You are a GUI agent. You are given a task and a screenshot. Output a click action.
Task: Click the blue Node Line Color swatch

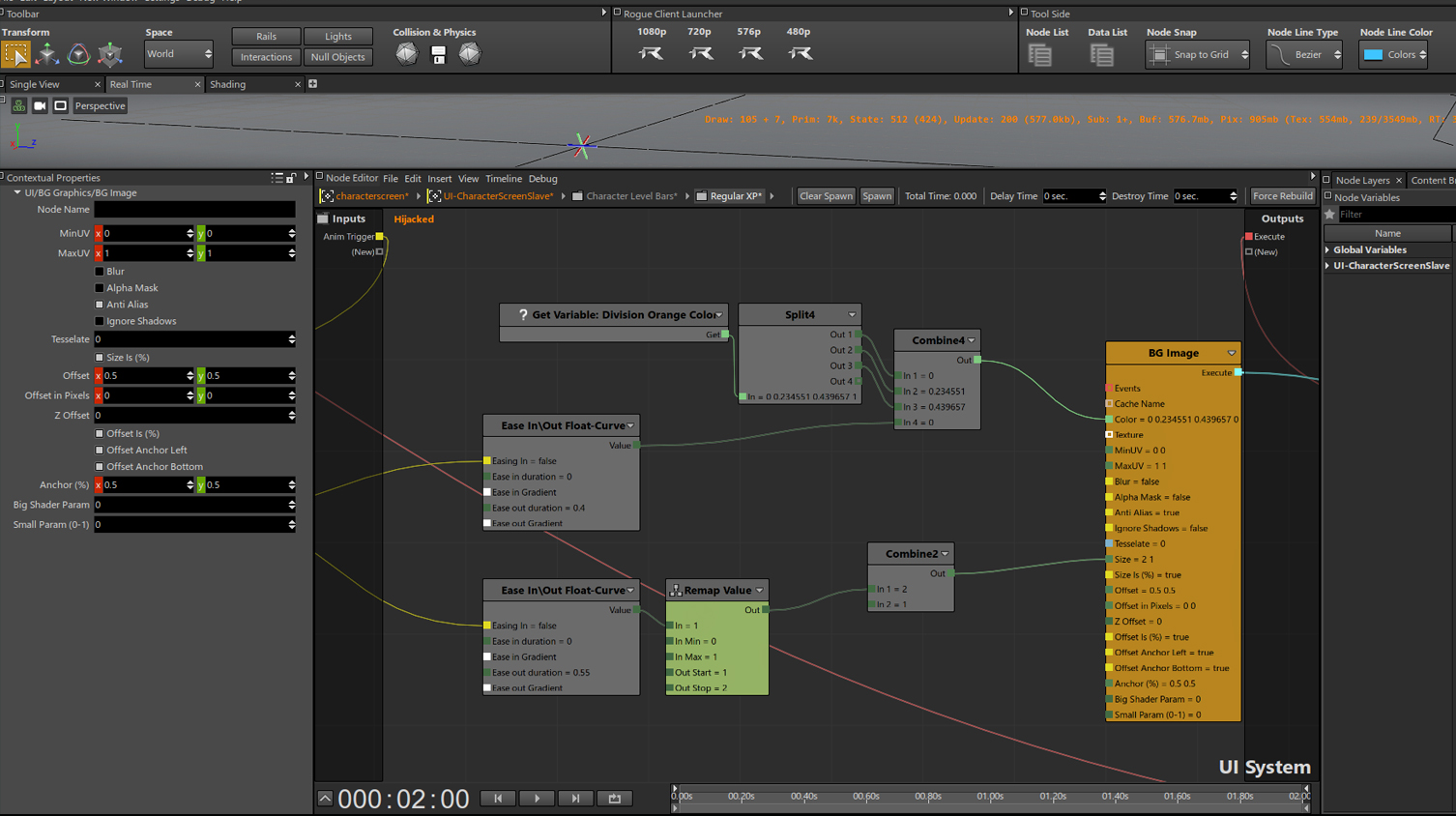pyautogui.click(x=1373, y=55)
